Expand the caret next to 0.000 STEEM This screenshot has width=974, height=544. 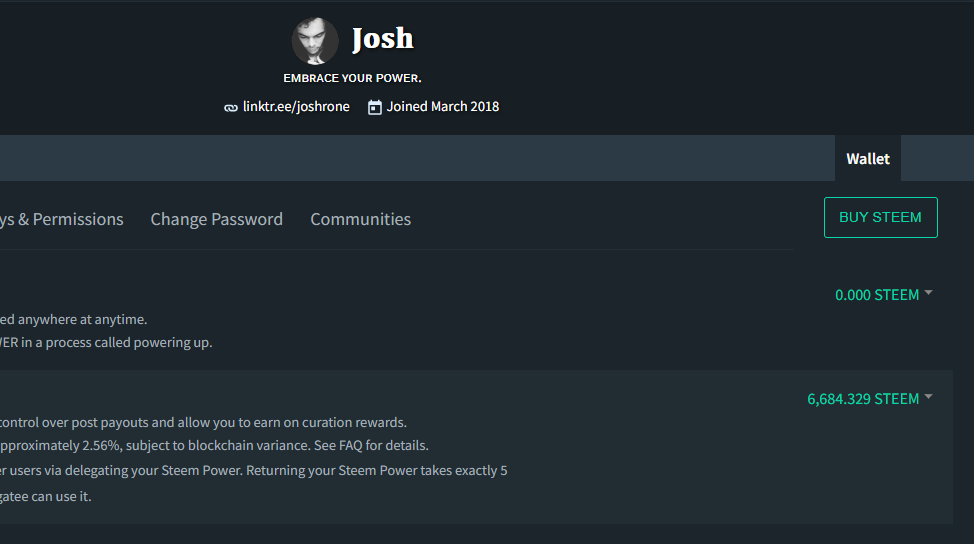coord(928,293)
